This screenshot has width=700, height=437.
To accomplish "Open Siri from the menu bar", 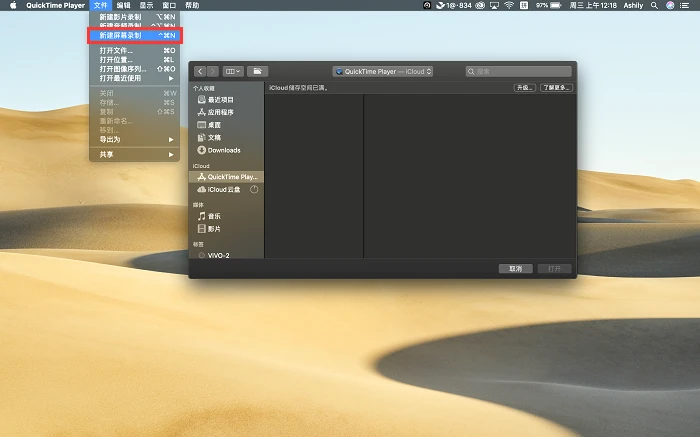I will [670, 5].
